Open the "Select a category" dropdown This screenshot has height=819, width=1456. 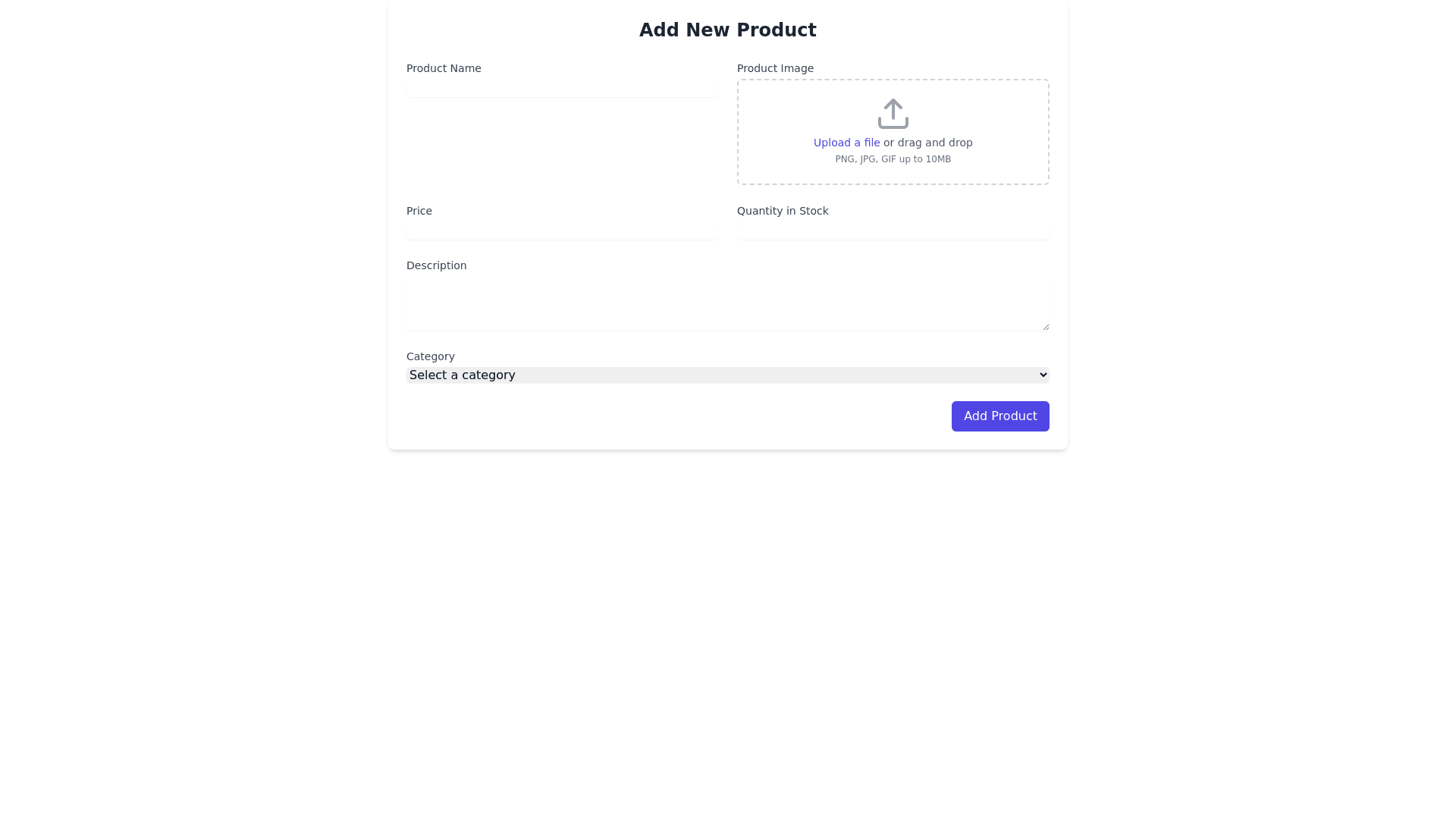coord(726,375)
